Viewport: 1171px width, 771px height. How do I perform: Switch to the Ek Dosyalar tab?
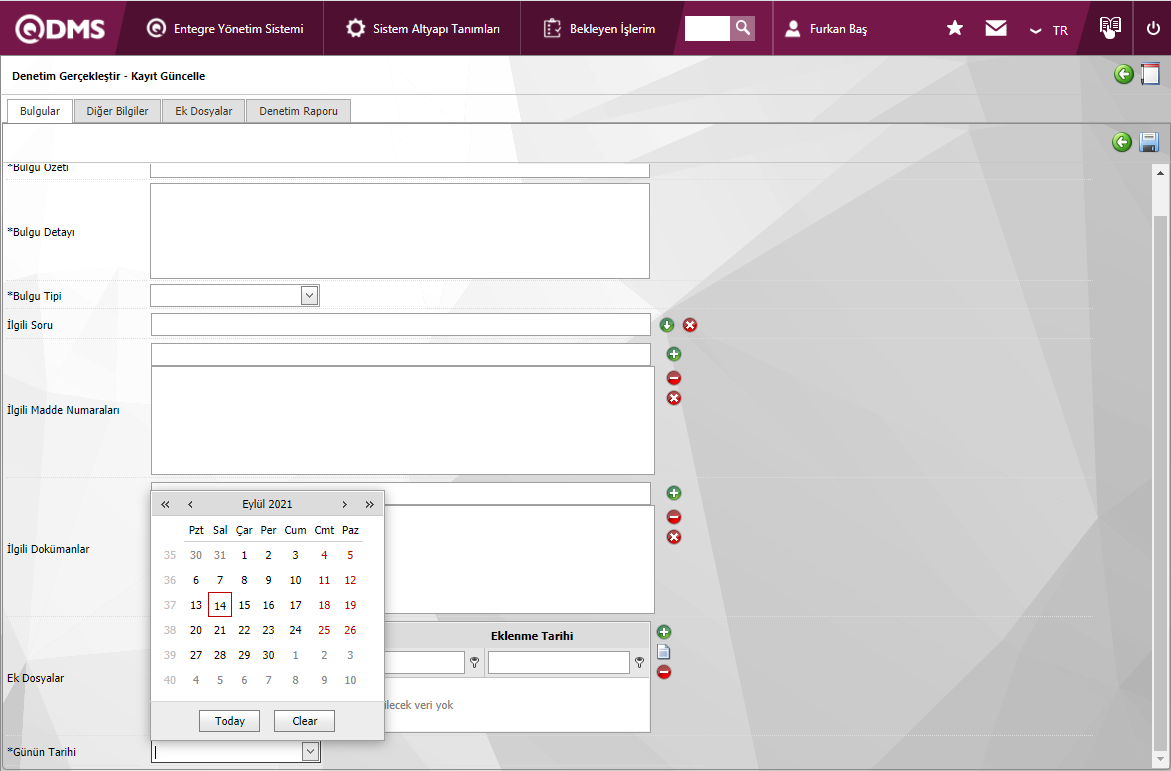pyautogui.click(x=204, y=111)
